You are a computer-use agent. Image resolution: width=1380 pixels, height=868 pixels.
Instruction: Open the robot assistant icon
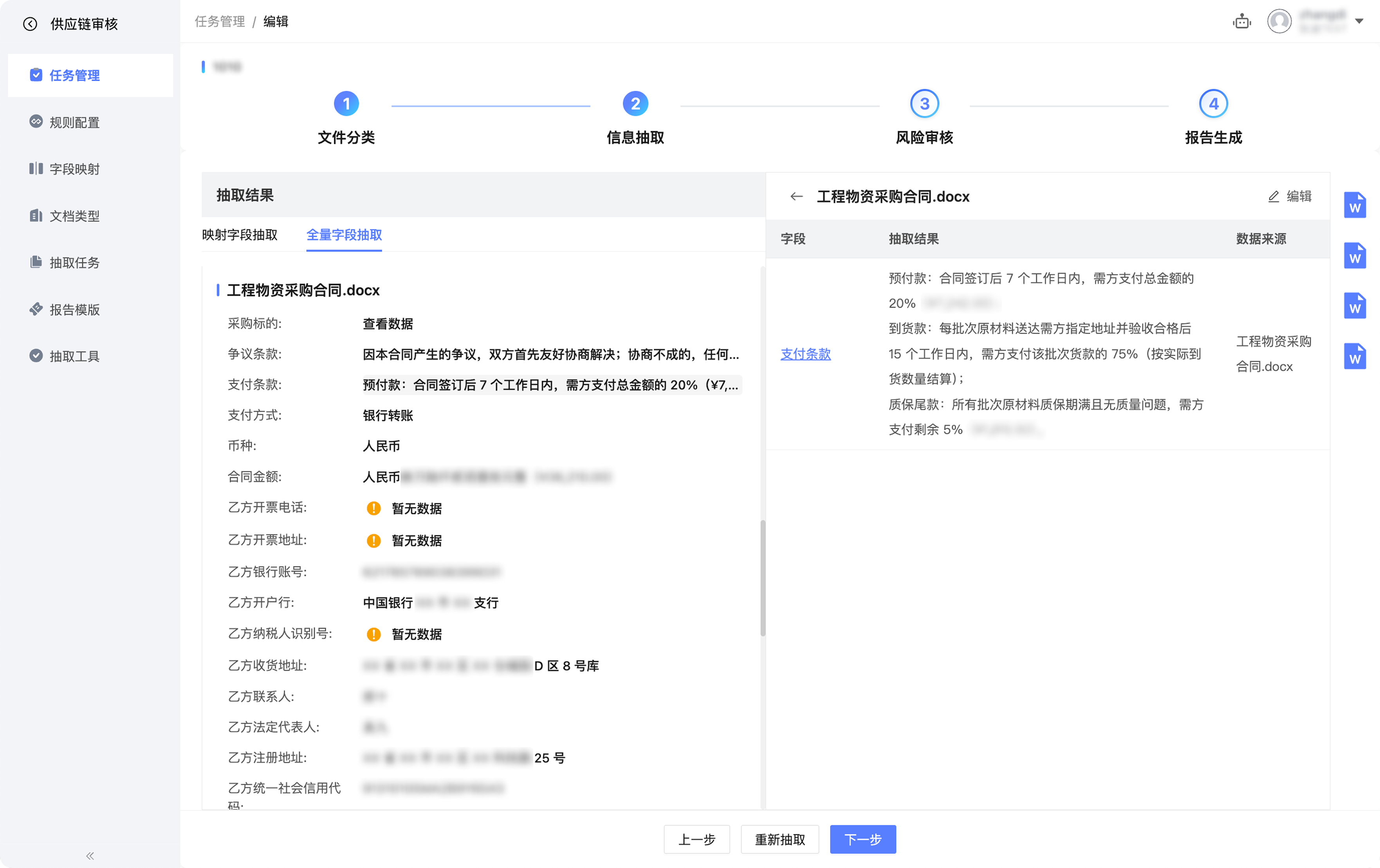[1242, 22]
